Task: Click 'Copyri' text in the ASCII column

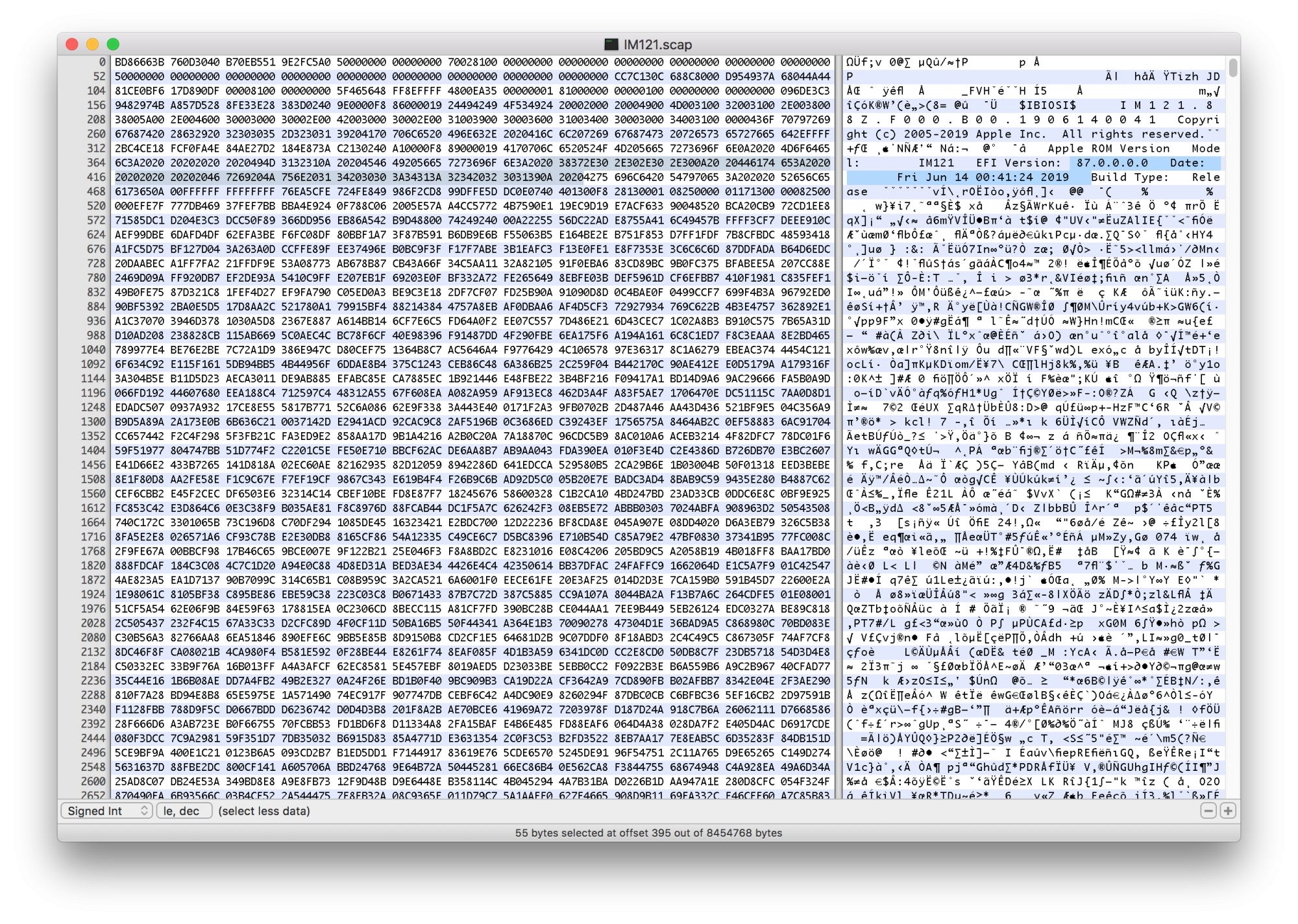Action: click(x=1198, y=120)
